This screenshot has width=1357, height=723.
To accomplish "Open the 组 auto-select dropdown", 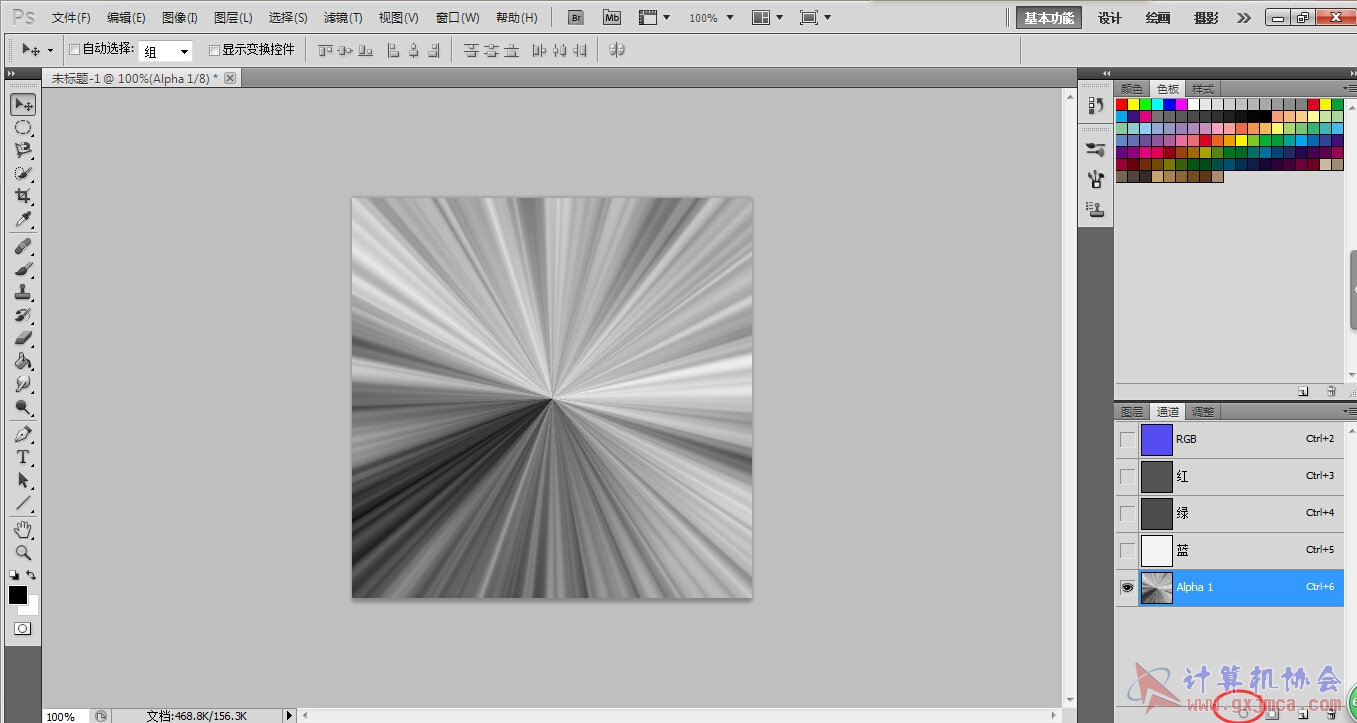I will pos(165,51).
